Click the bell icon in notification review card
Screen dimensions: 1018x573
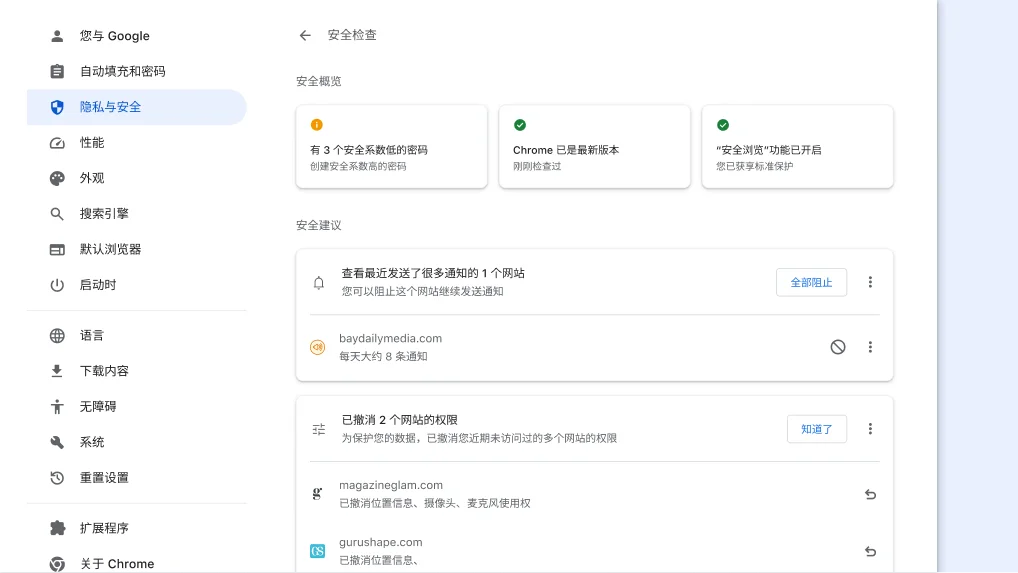319,283
